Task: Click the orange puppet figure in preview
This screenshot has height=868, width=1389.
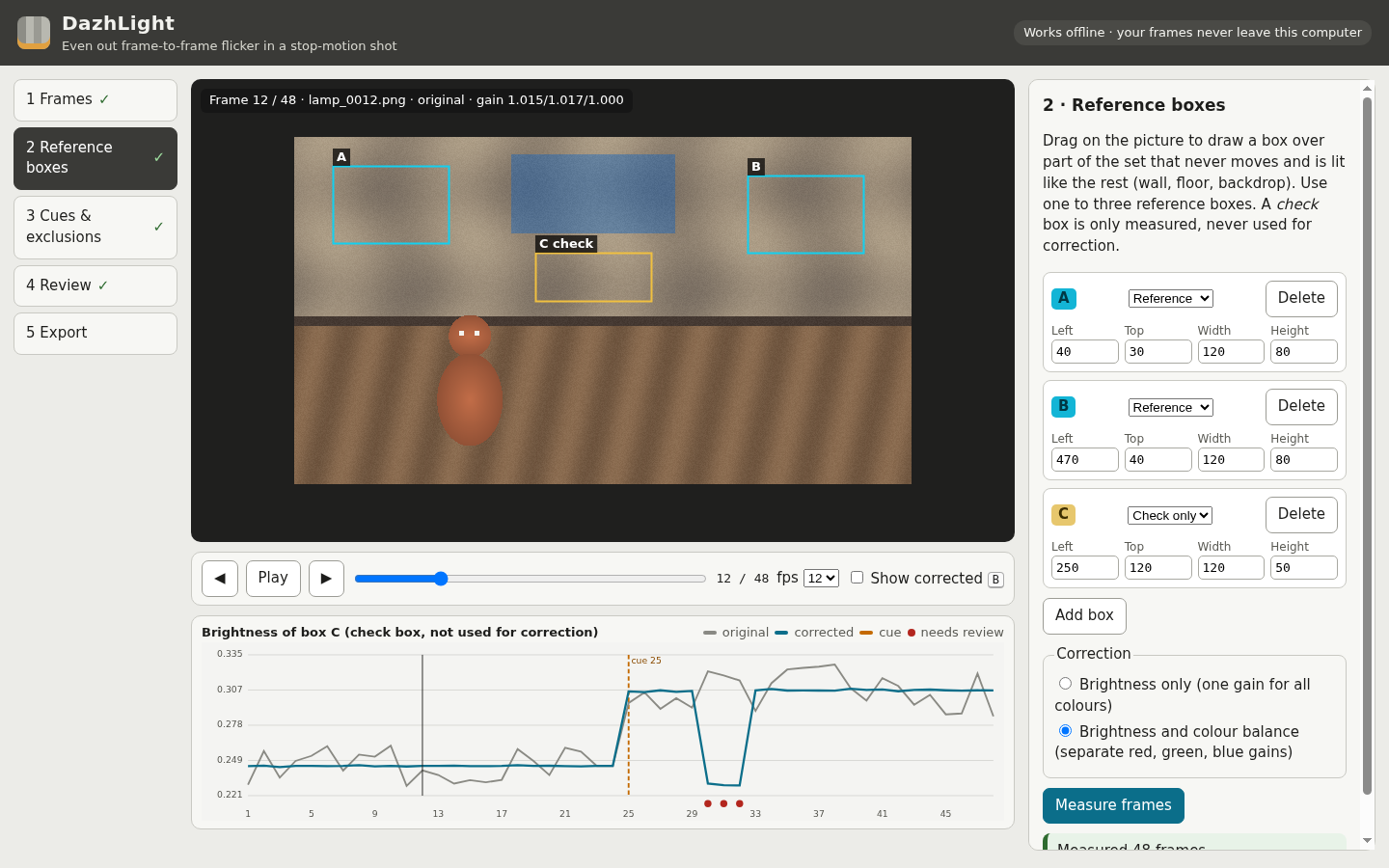Action: pos(470,381)
